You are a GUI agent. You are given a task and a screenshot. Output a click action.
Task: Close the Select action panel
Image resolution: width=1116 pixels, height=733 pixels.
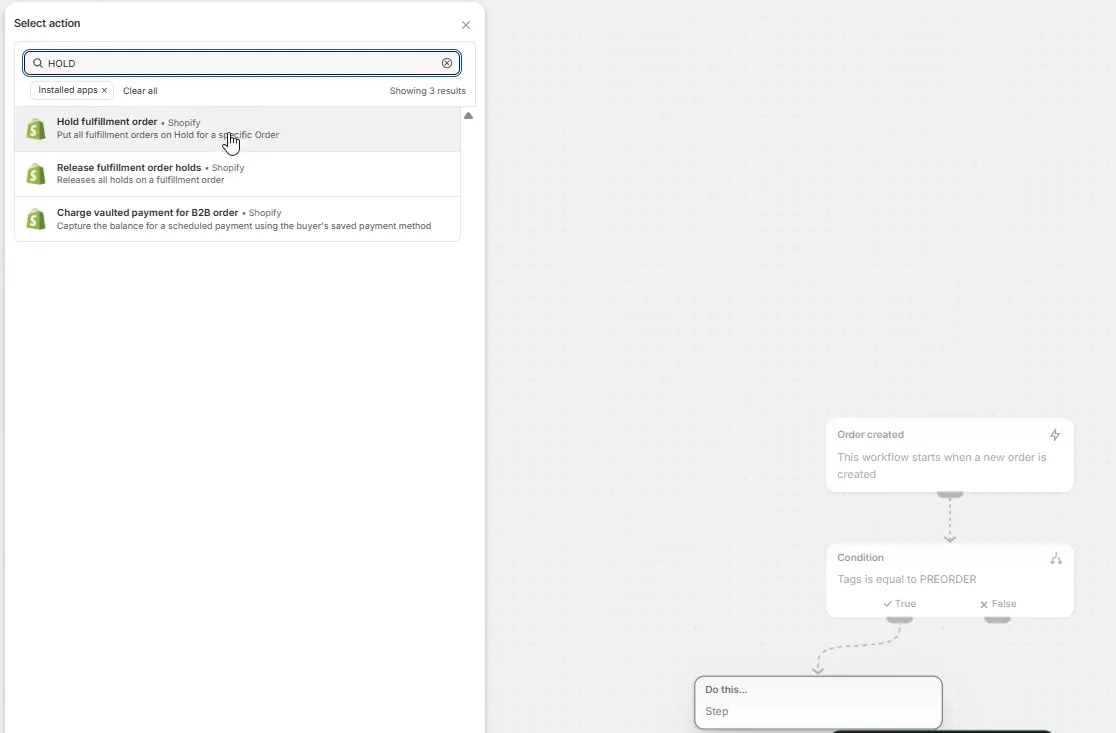[x=465, y=25]
